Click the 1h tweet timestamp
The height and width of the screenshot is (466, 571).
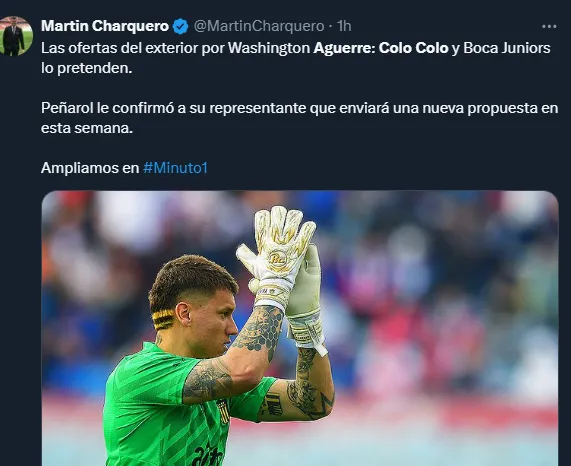tap(344, 26)
